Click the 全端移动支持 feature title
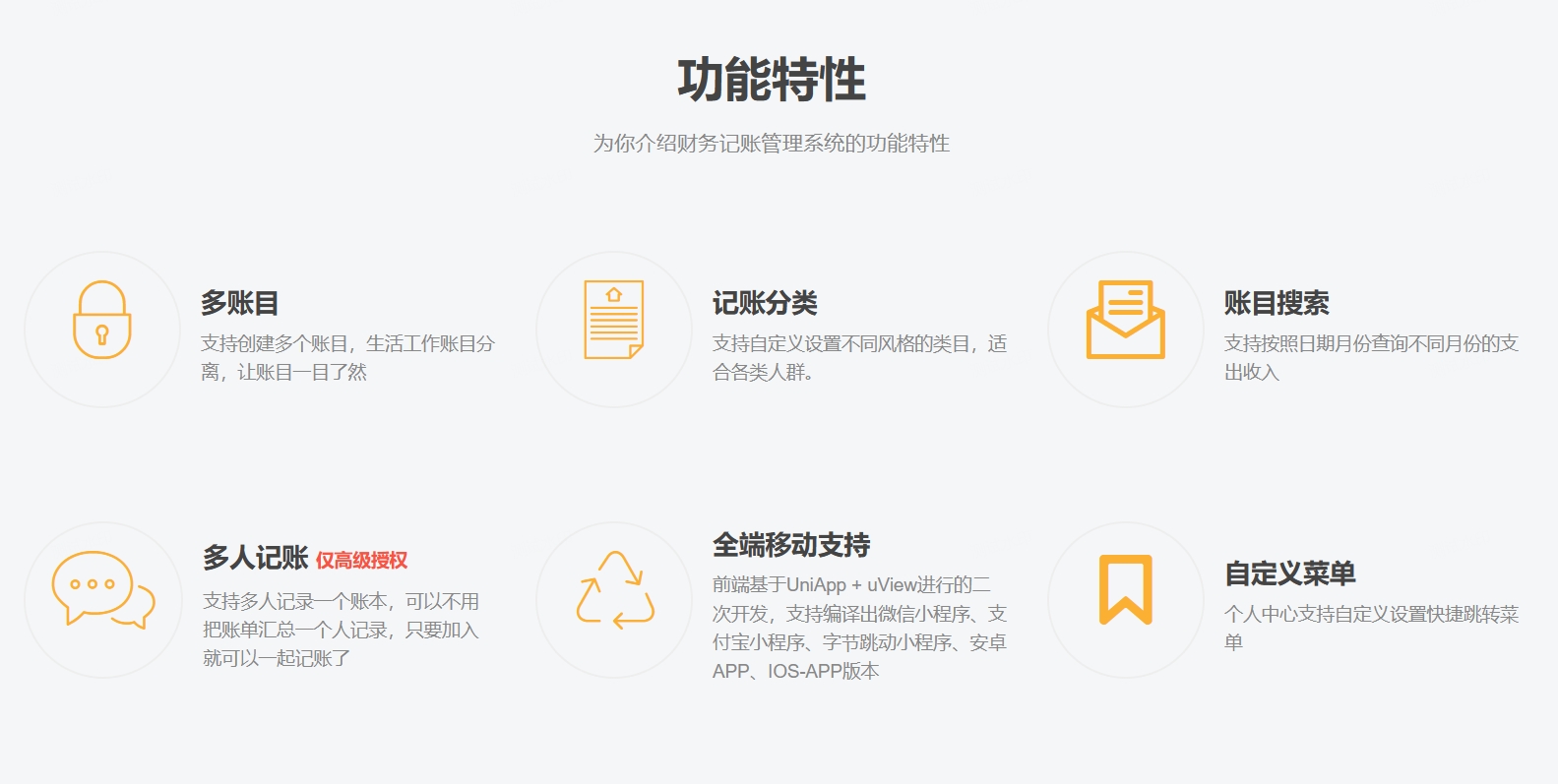The height and width of the screenshot is (784, 1558). click(x=791, y=545)
